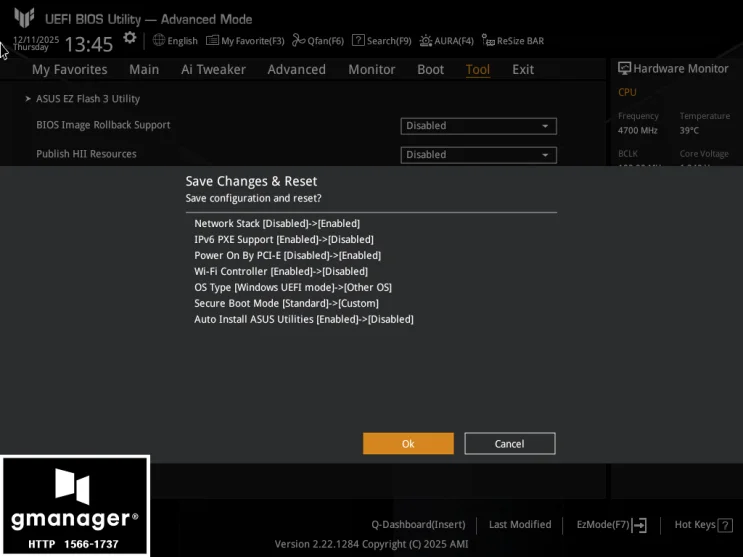Click the CPU temperature 39°C value
The width and height of the screenshot is (743, 557).
[x=689, y=130]
